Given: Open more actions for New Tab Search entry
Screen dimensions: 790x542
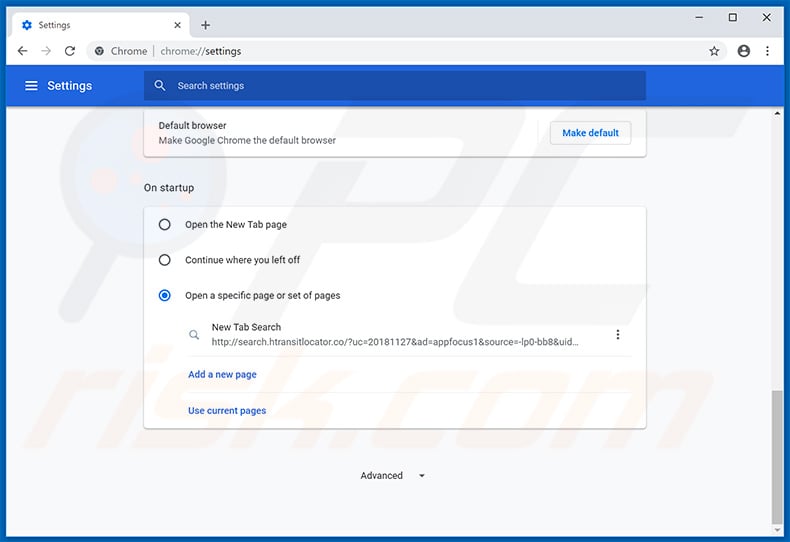Looking at the screenshot, I should click(618, 334).
